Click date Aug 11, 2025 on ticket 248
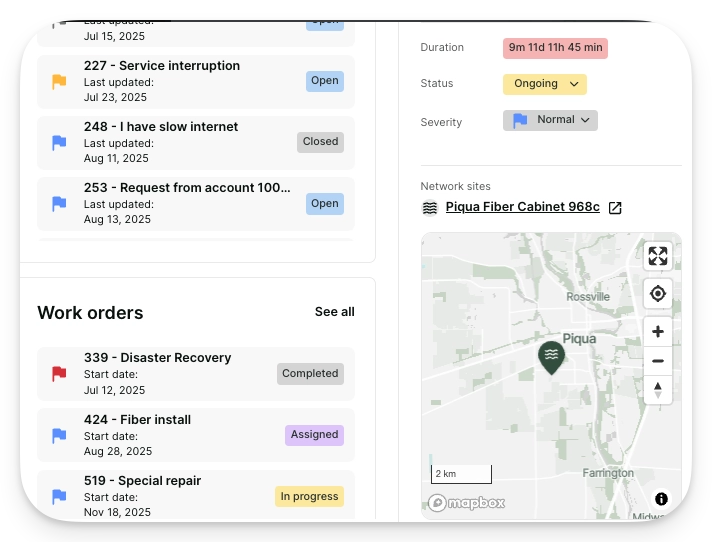The image size is (712, 542). click(x=116, y=158)
